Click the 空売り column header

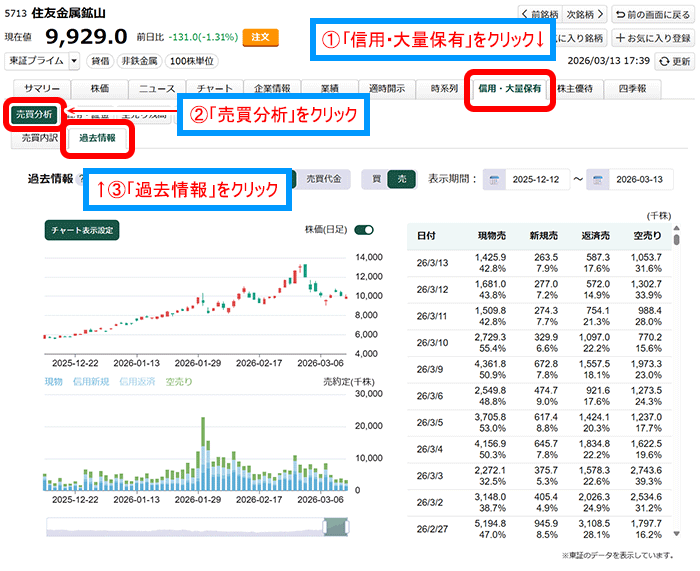(648, 236)
